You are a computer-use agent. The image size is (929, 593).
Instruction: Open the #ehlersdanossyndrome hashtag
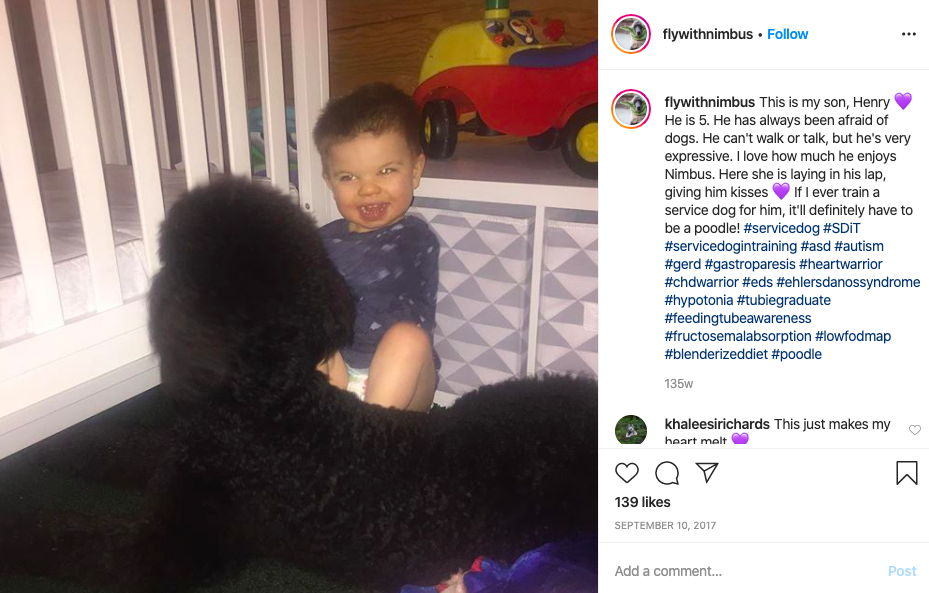click(x=848, y=282)
